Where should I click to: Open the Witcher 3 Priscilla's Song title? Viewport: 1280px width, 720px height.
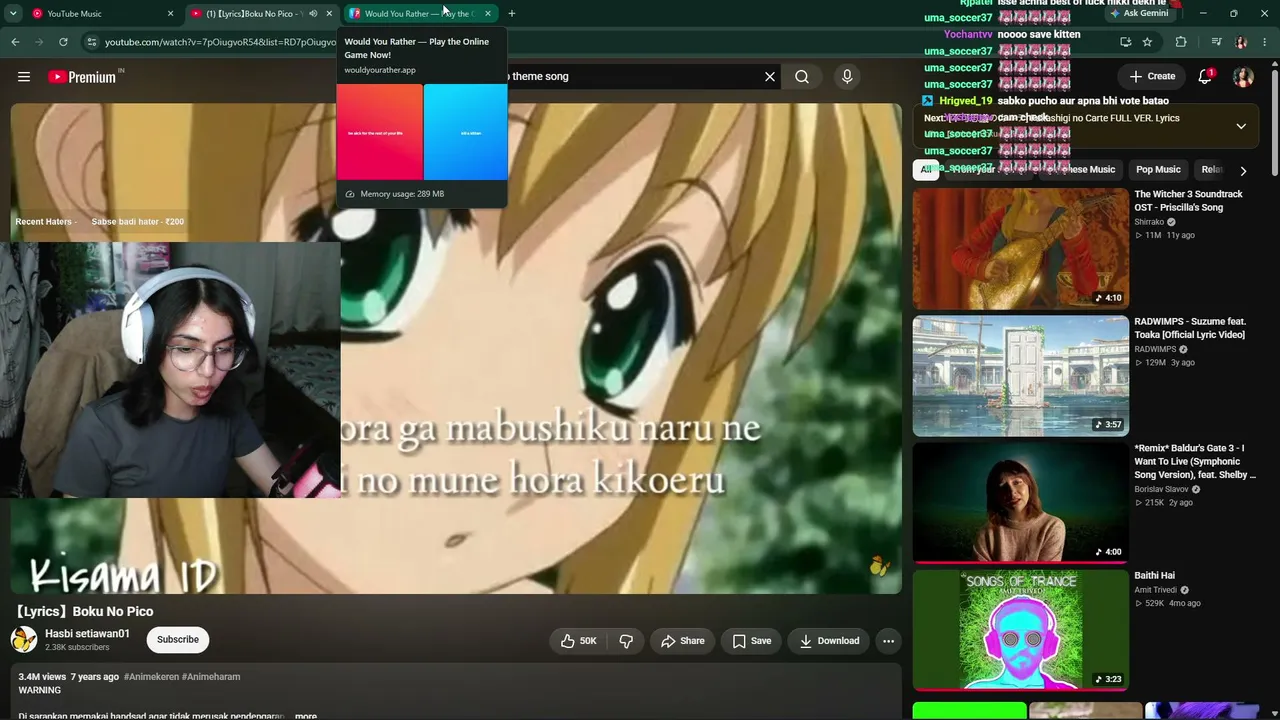click(1188, 201)
